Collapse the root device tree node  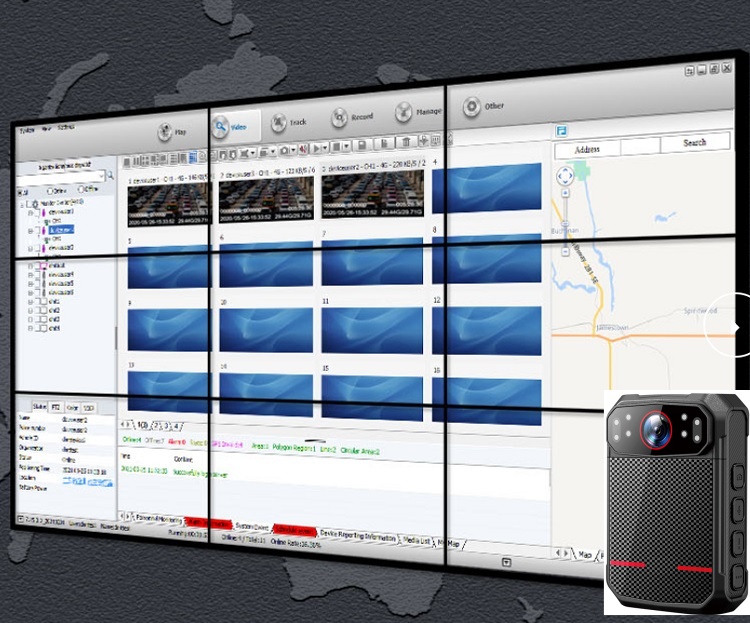pyautogui.click(x=22, y=203)
